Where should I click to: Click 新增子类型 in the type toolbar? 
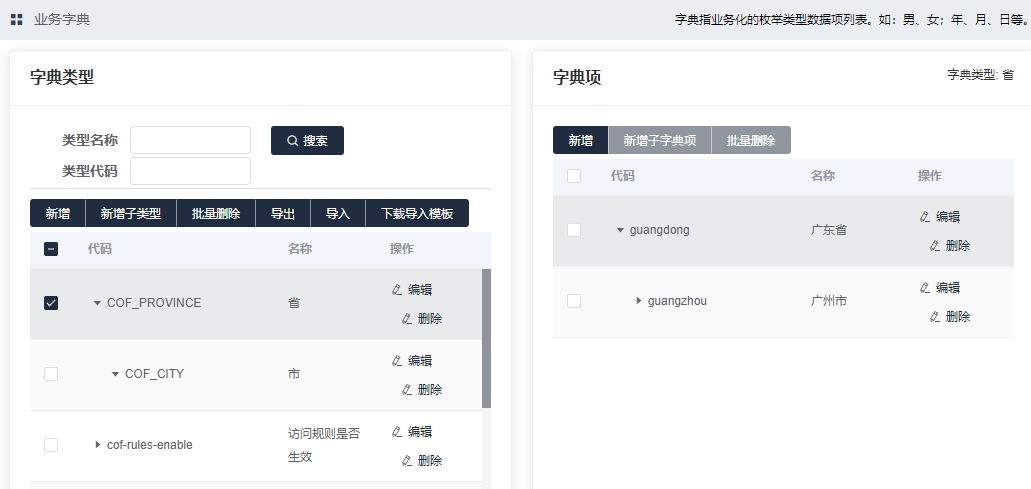[131, 214]
